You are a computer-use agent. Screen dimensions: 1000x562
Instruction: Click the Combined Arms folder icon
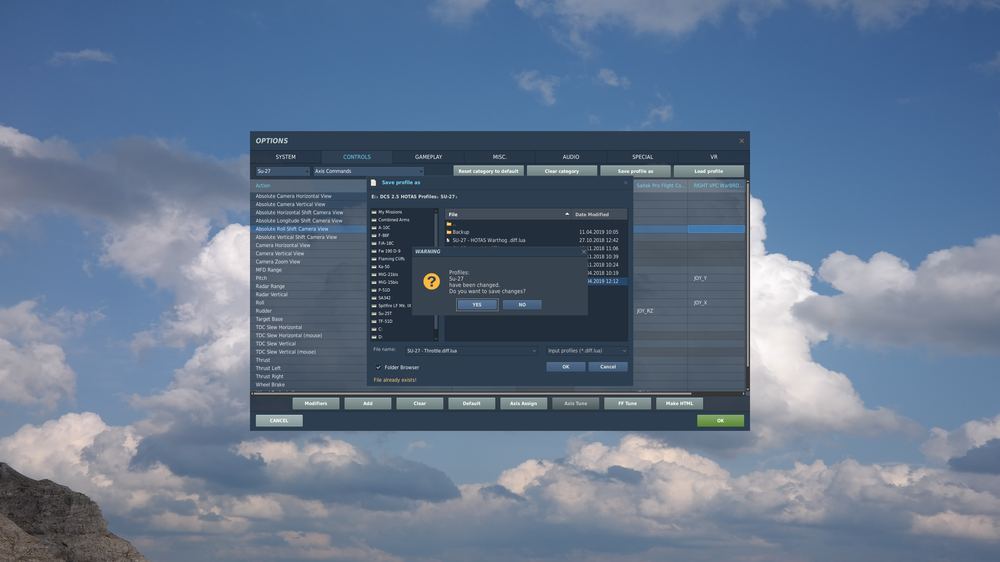[374, 219]
